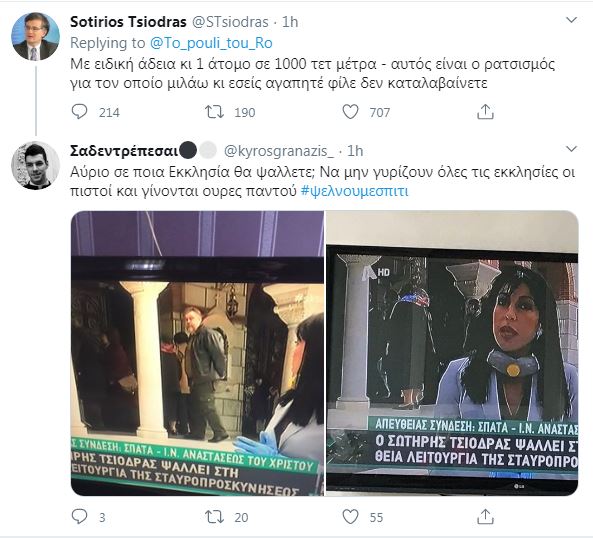View Sotirios Tsiodras's profile picture
Viewport: 593px width, 538px height.
[x=35, y=36]
